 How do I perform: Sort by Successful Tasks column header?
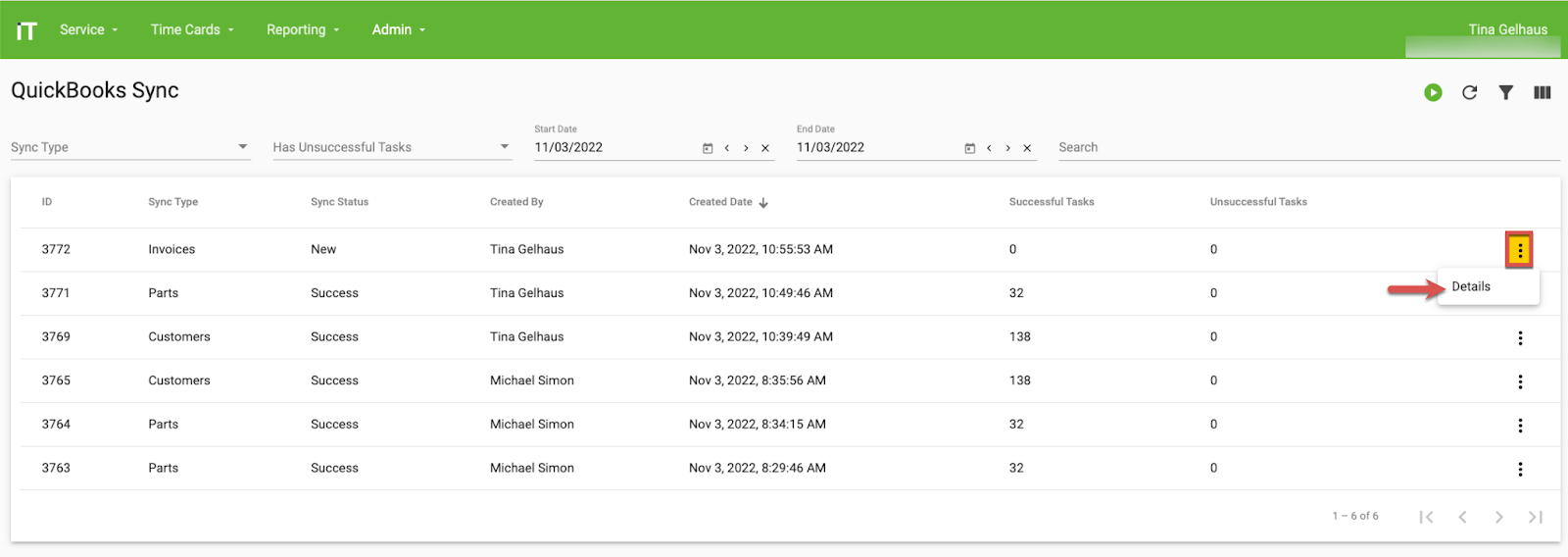(x=1052, y=202)
